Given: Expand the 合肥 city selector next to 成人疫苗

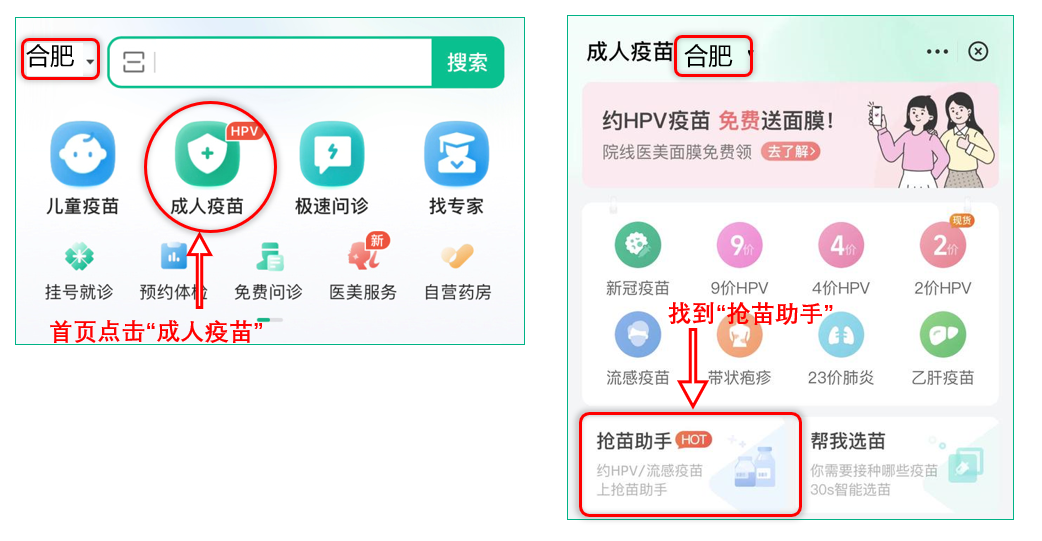Looking at the screenshot, I should click(x=714, y=56).
